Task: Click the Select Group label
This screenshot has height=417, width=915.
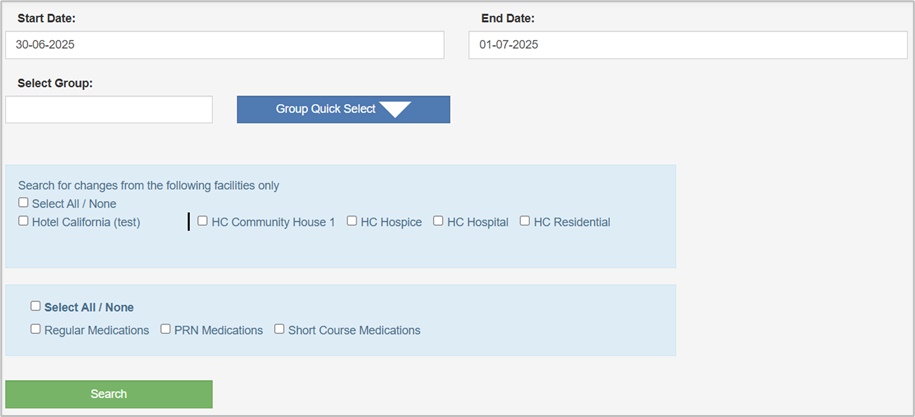Action: 55,83
